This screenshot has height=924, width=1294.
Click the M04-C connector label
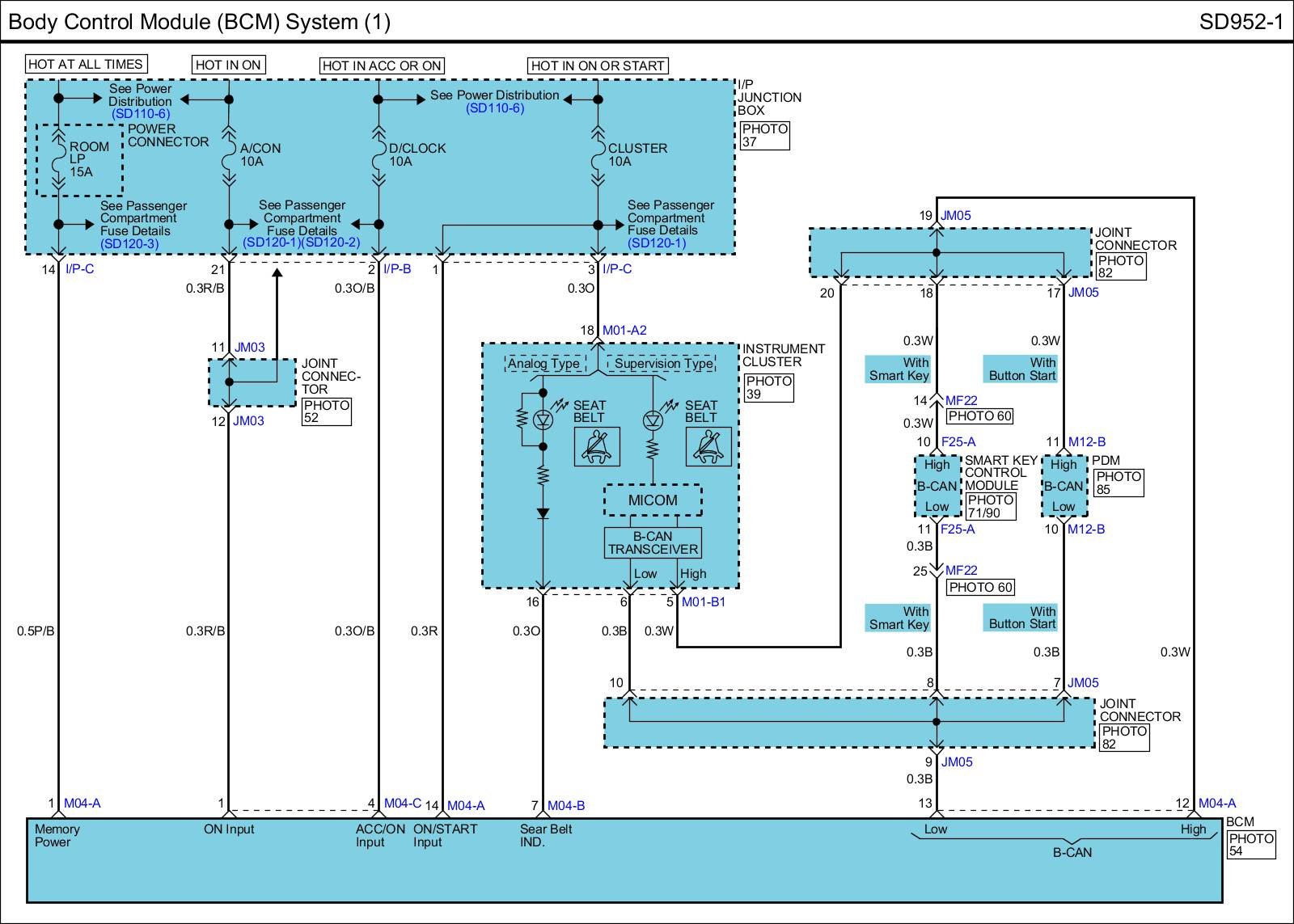(403, 803)
